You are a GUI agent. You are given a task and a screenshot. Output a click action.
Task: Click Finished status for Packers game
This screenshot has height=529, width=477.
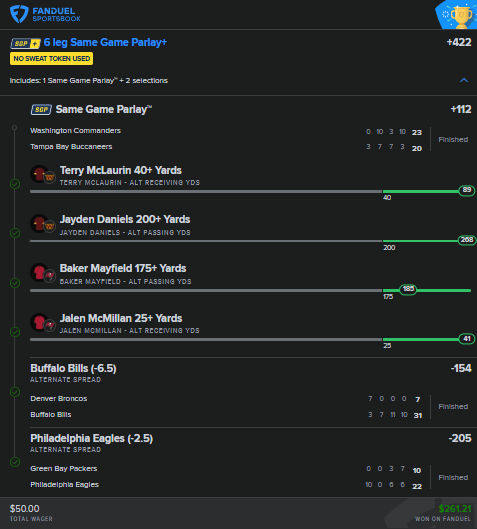(453, 477)
